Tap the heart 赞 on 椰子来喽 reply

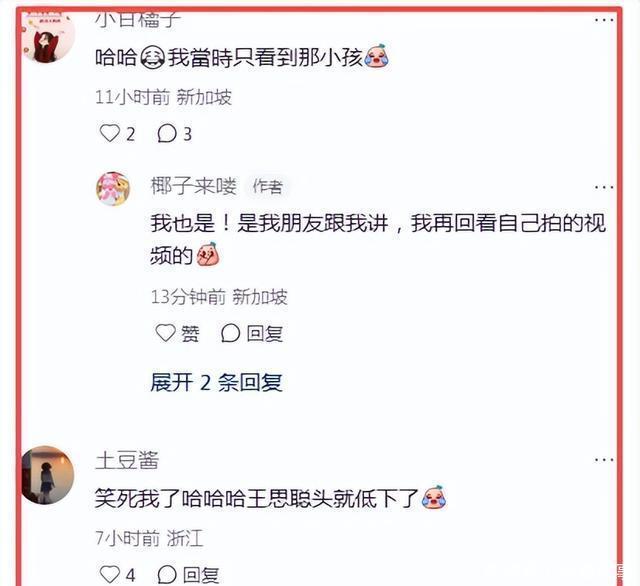tap(165, 333)
